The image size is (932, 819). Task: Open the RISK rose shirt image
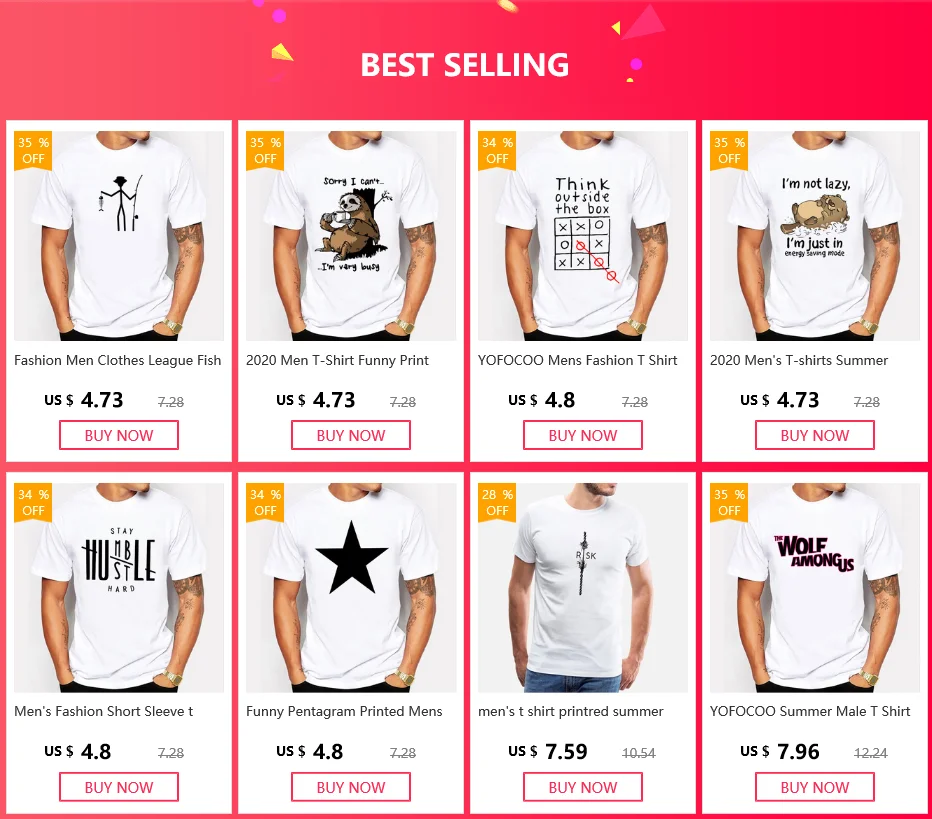[x=582, y=588]
